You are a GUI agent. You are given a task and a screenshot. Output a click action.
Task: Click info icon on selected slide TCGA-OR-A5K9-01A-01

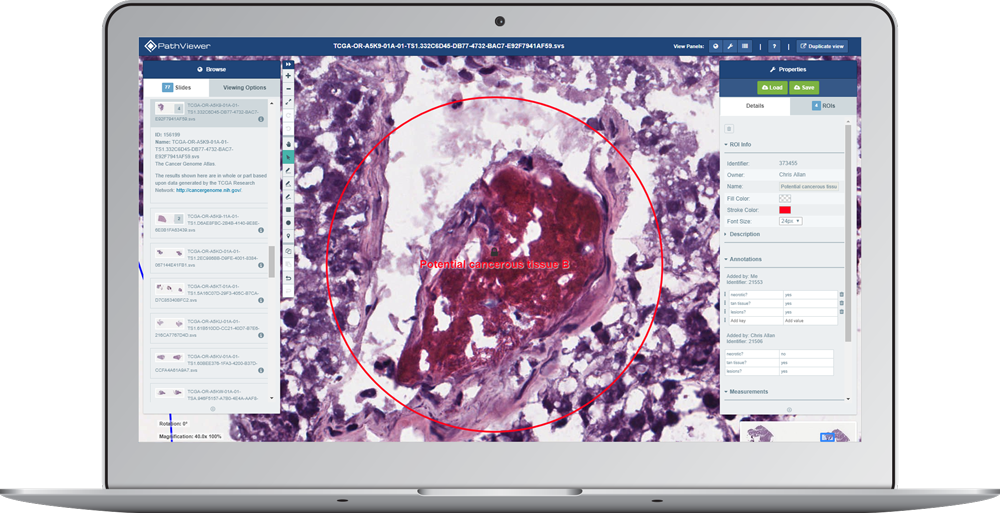261,119
